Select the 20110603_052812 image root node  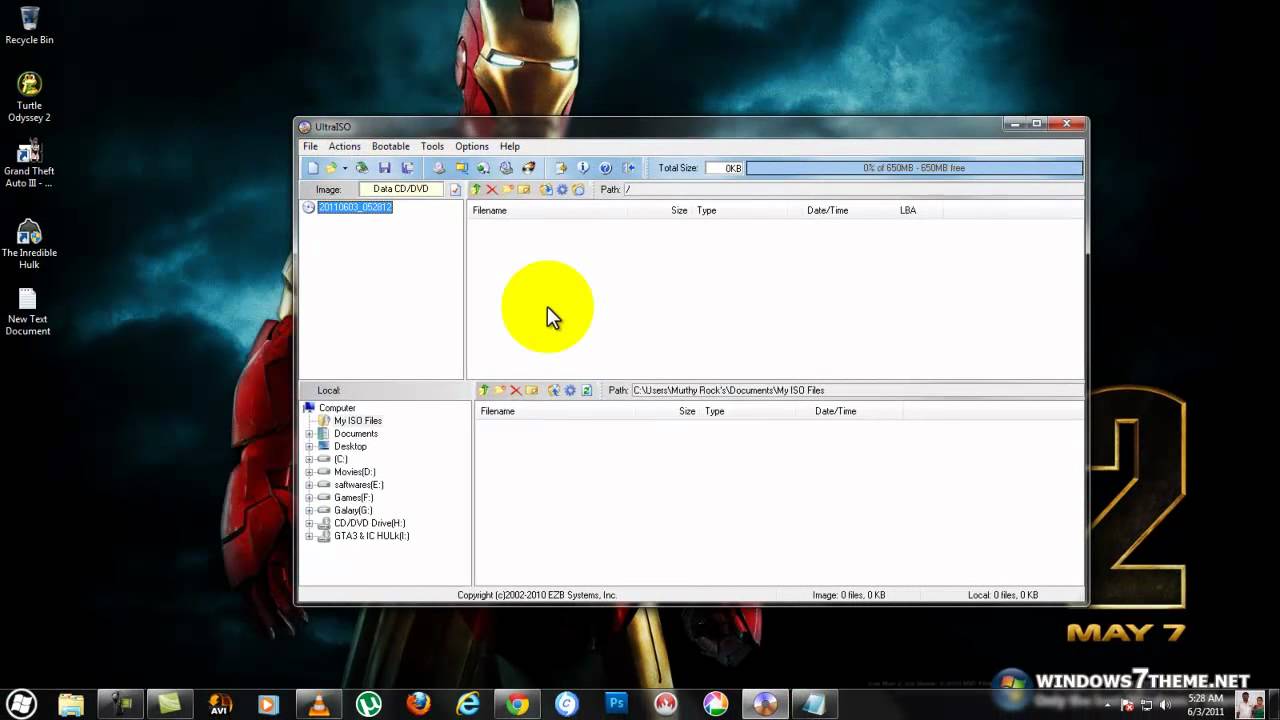coord(355,207)
